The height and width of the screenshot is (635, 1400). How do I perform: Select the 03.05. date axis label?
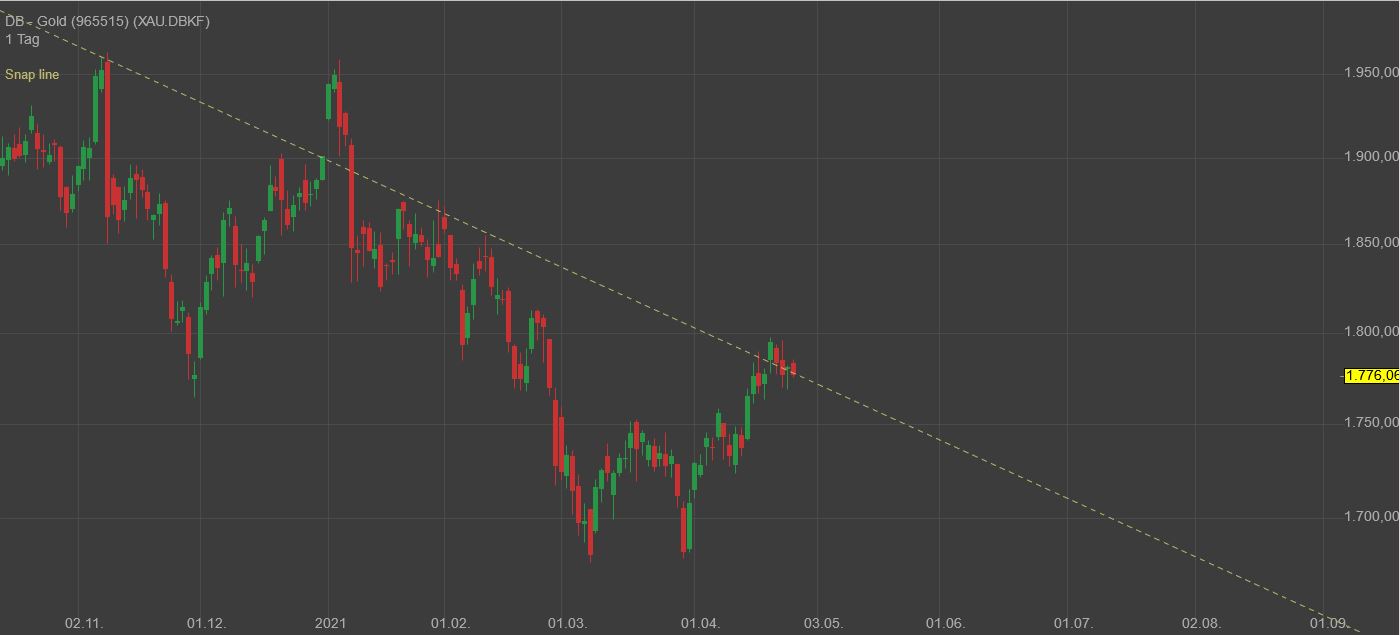[823, 623]
